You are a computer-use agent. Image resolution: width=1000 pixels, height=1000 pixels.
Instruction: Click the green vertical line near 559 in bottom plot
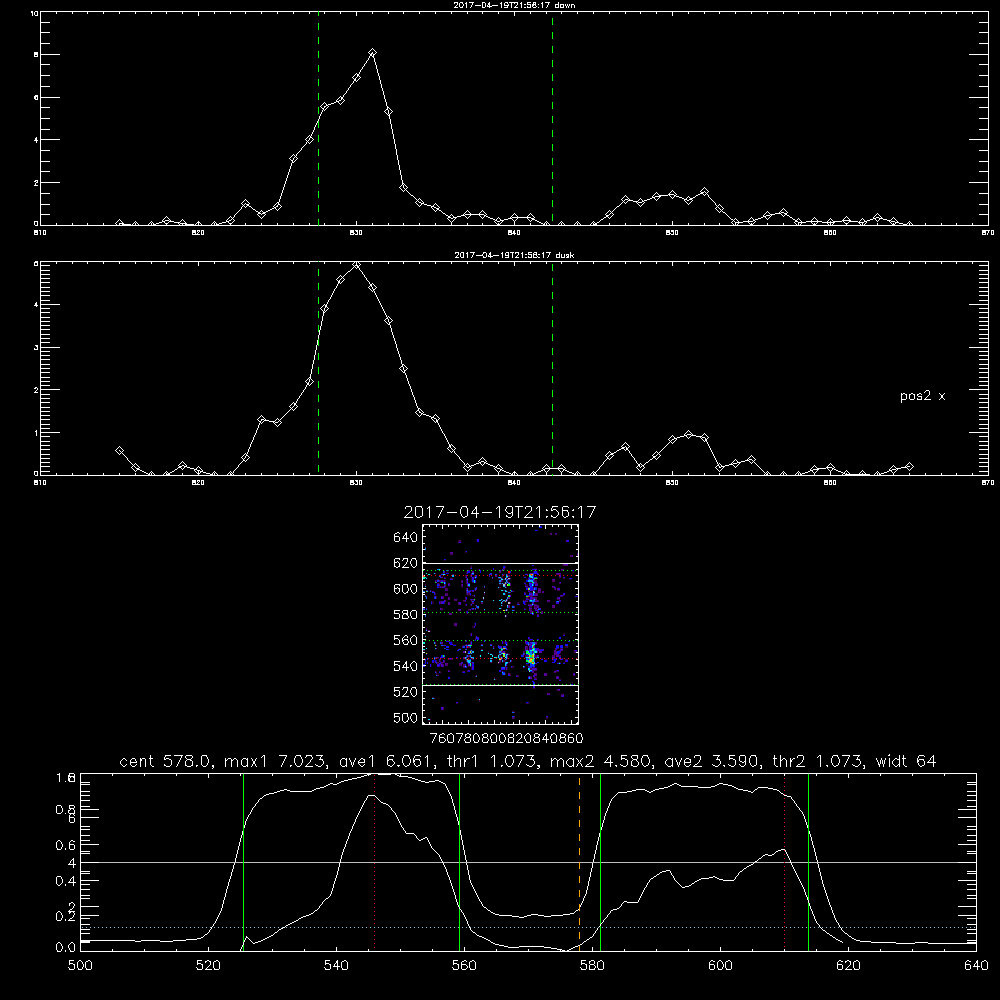coord(459,861)
